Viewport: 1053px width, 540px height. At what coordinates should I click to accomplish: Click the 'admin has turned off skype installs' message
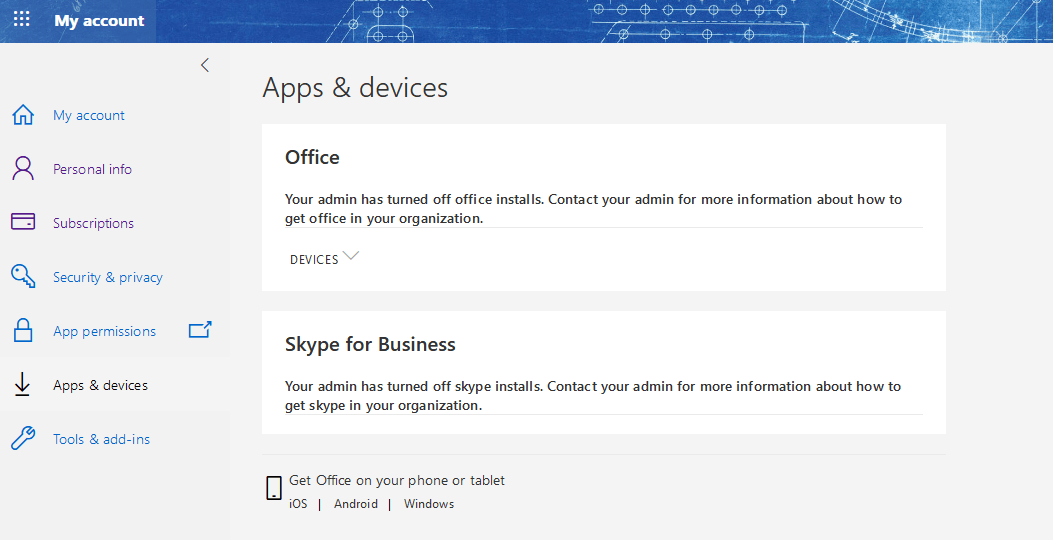coord(592,396)
